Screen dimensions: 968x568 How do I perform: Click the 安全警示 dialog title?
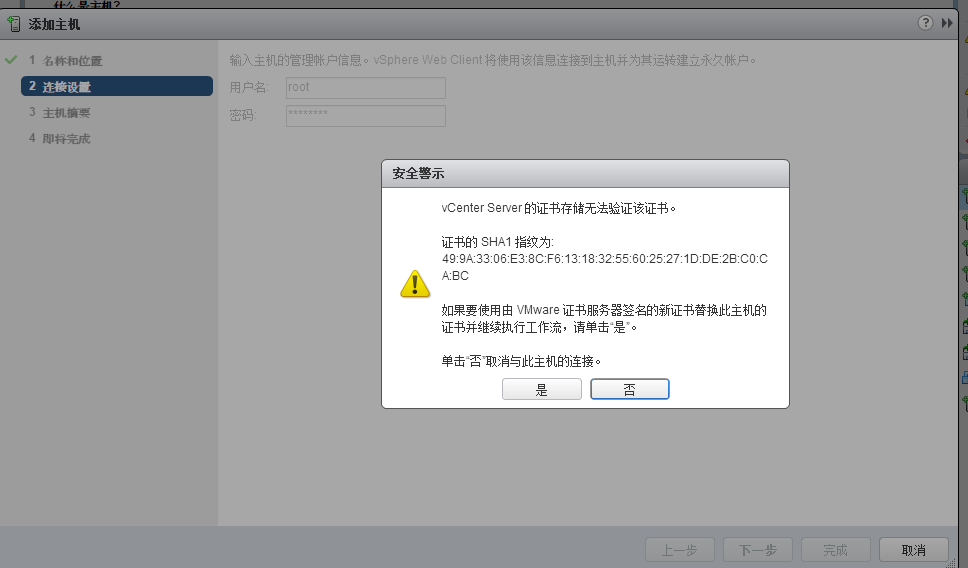pyautogui.click(x=418, y=173)
